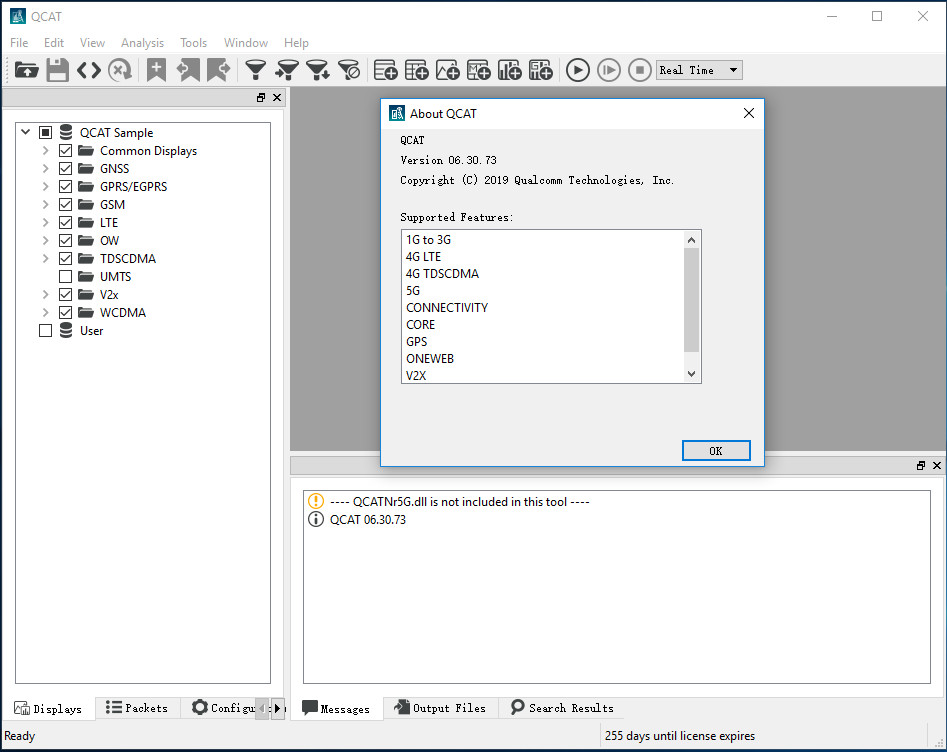Start playback with the Play toolbar icon
Viewport: 947px width, 752px height.
(x=578, y=70)
